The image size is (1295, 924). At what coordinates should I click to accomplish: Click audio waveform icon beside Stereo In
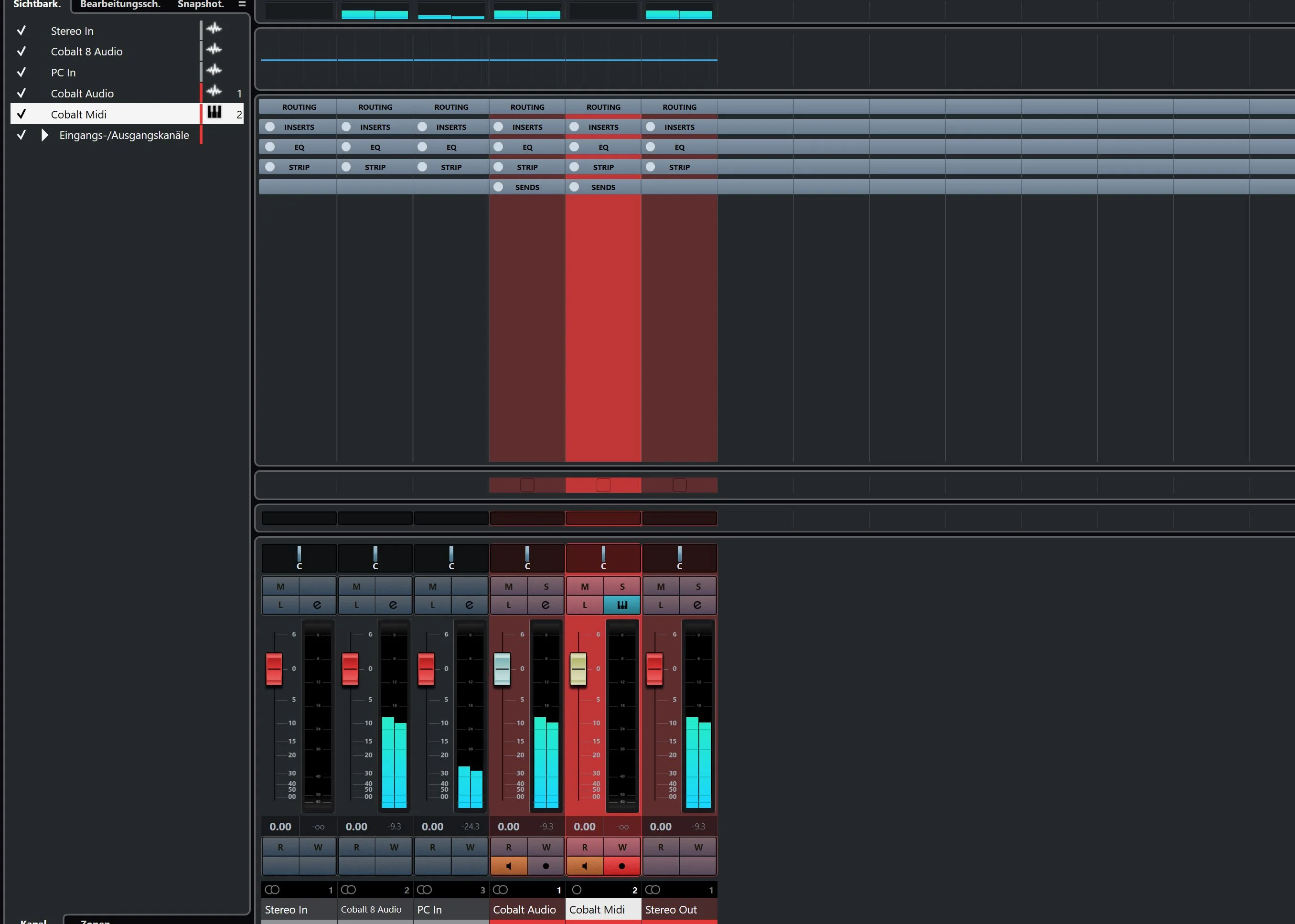tap(214, 29)
